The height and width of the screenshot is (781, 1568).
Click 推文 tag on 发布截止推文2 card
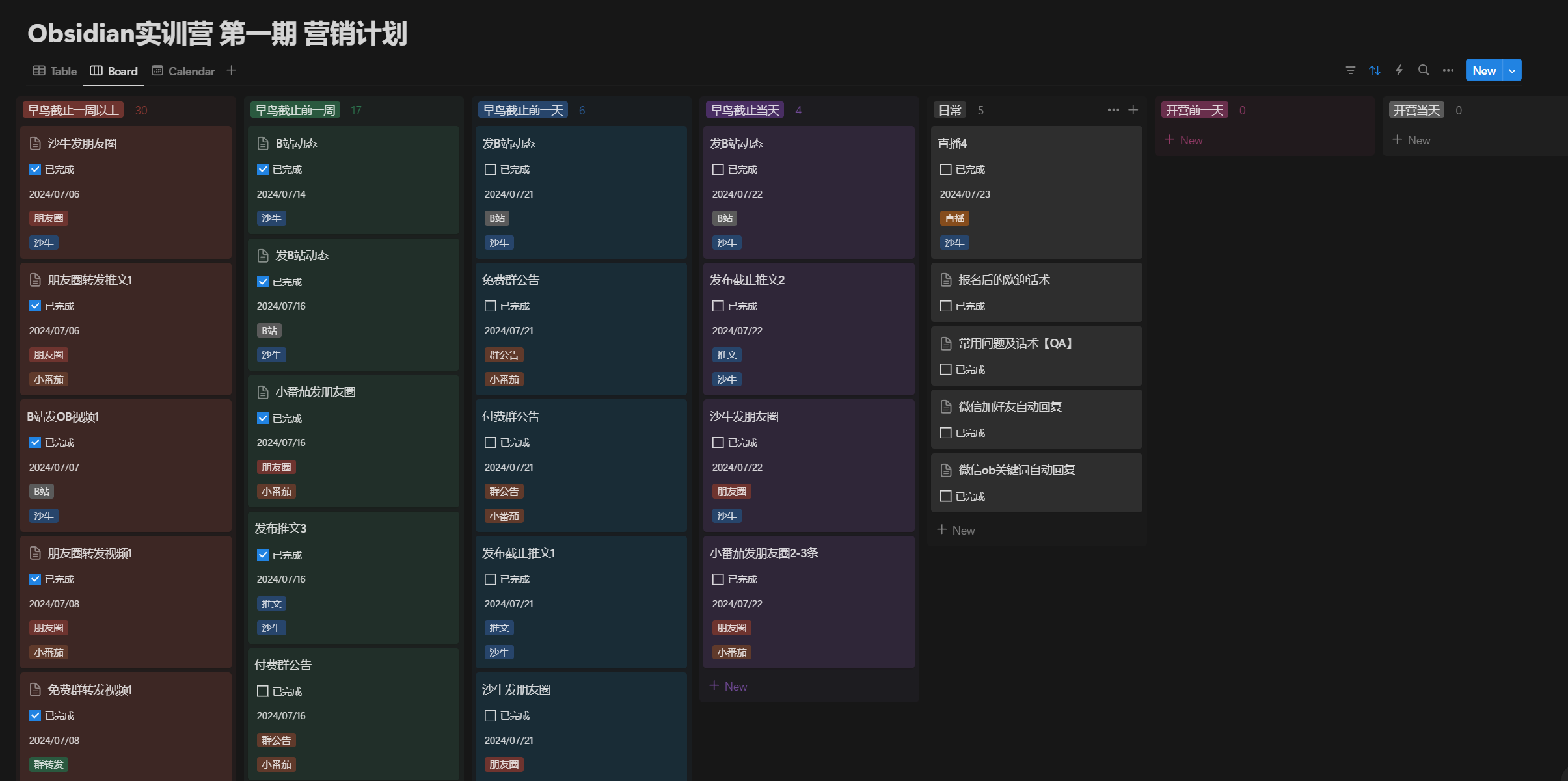click(727, 355)
